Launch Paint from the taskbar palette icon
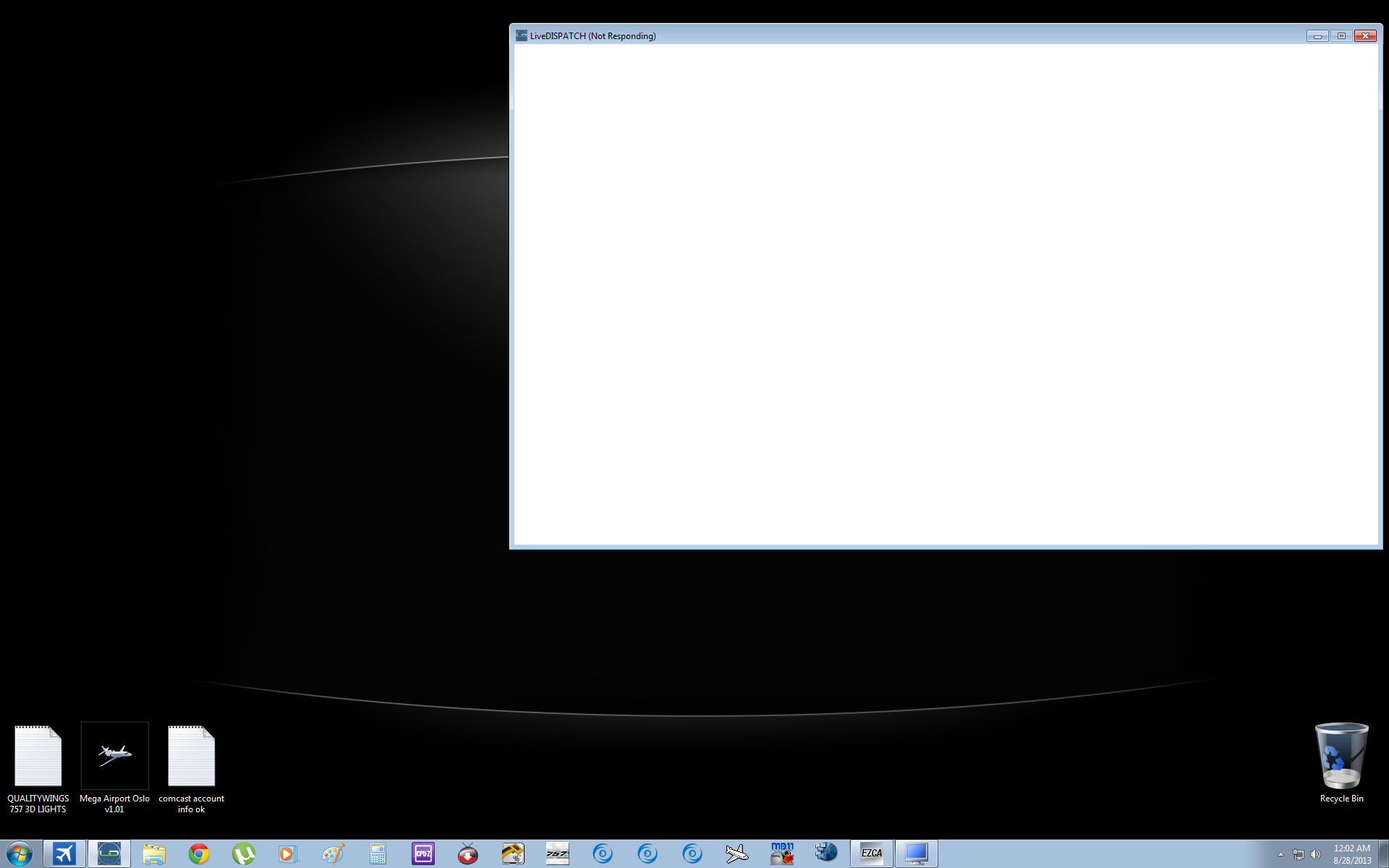The width and height of the screenshot is (1389, 868). pos(333,854)
